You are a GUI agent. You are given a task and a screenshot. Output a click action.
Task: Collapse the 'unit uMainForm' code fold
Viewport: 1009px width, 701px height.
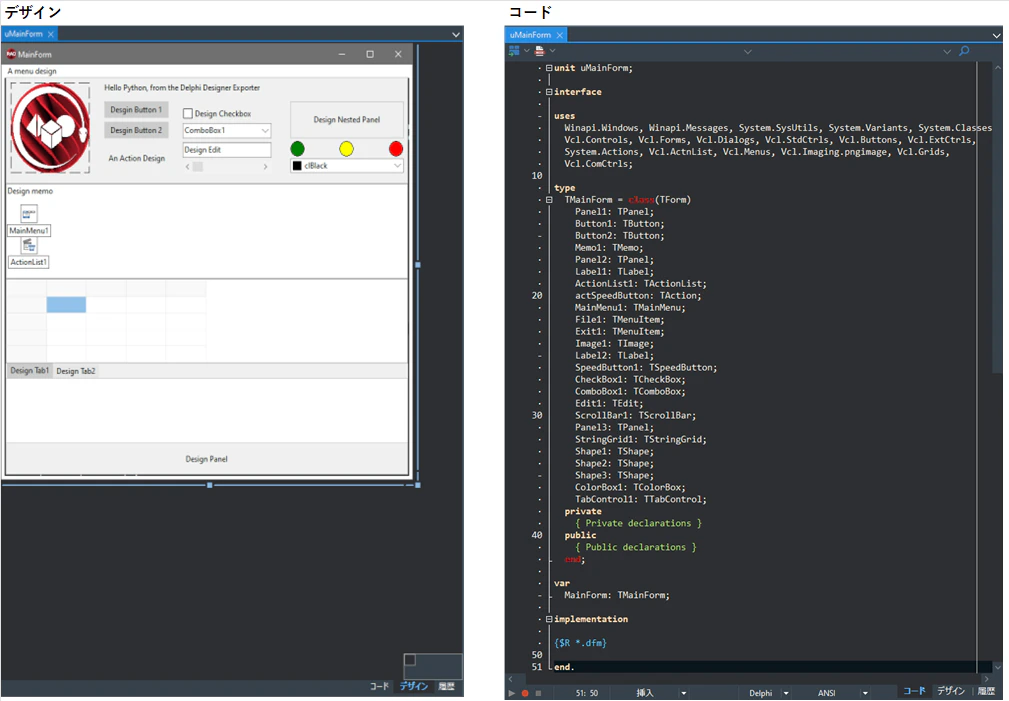(x=549, y=68)
